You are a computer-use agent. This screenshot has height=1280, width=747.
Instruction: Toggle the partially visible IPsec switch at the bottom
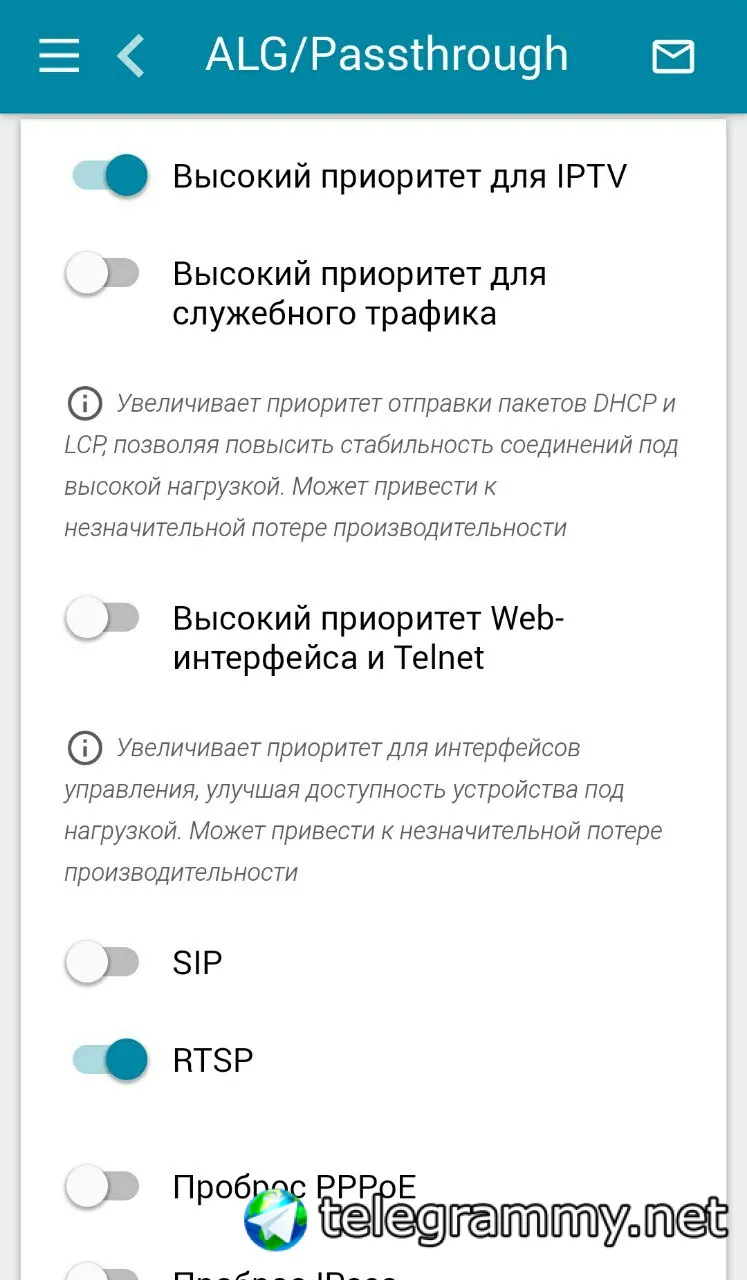tap(102, 1270)
